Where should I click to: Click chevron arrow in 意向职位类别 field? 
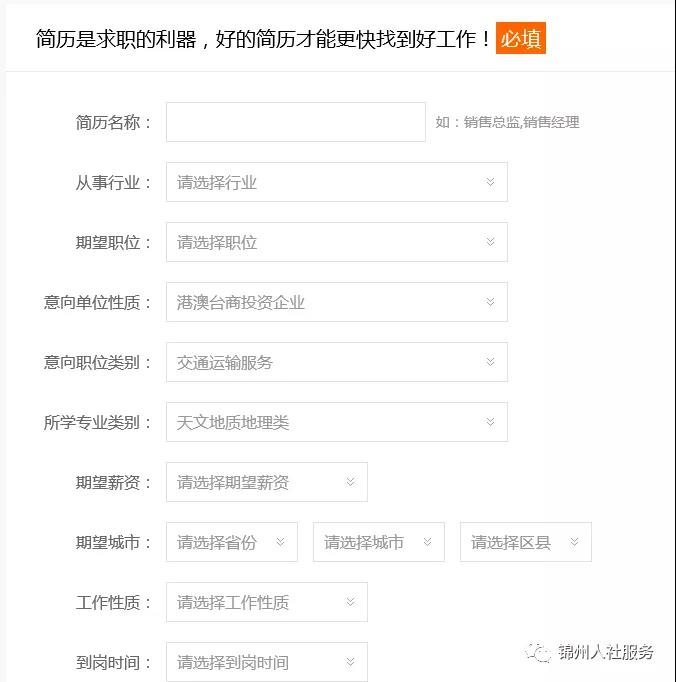[x=490, y=362]
